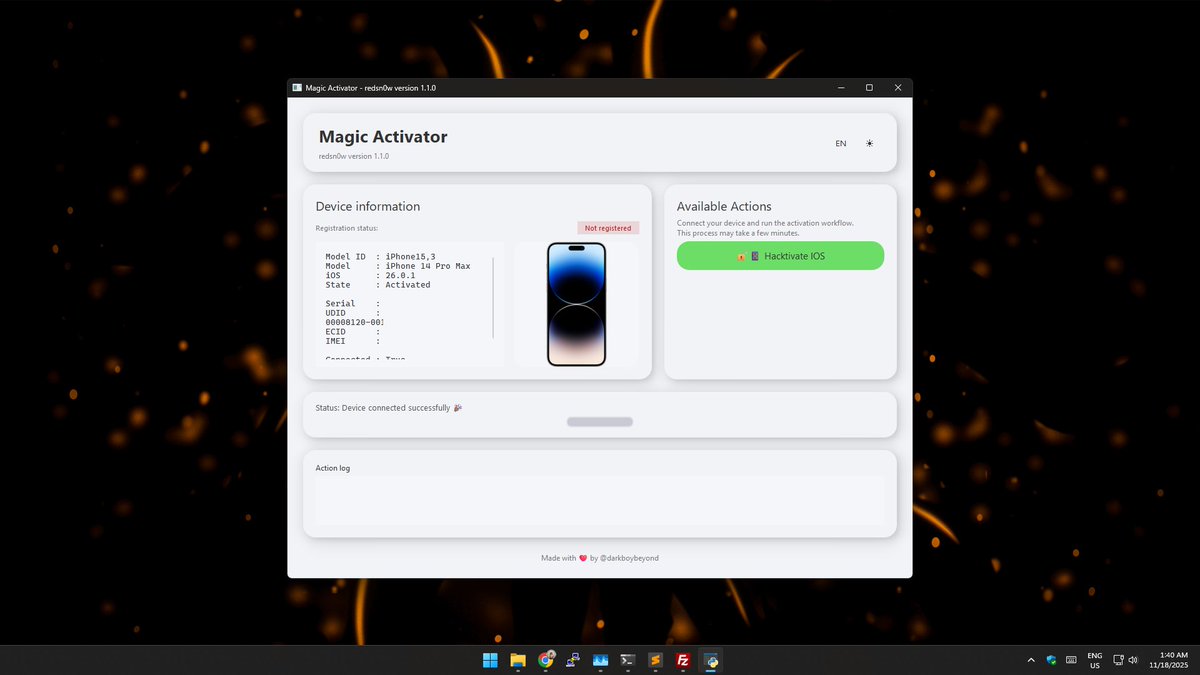Open the Terminal taskbar icon
The width and height of the screenshot is (1200, 675).
[x=627, y=660]
